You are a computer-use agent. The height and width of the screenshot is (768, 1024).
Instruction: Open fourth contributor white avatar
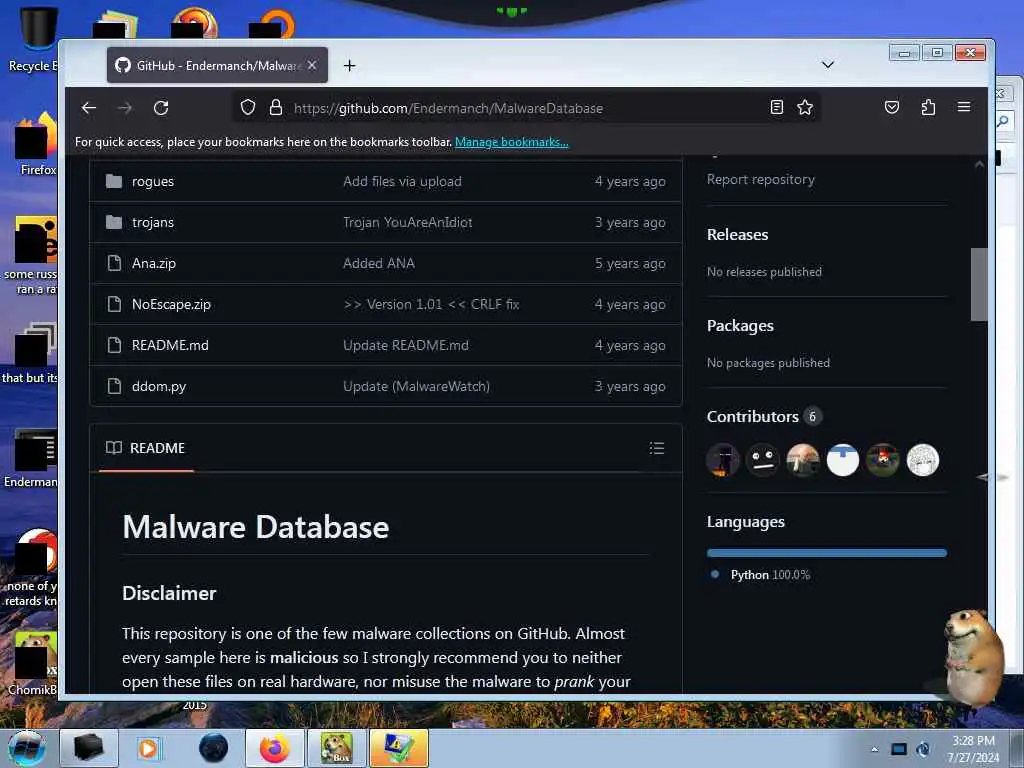click(x=842, y=460)
